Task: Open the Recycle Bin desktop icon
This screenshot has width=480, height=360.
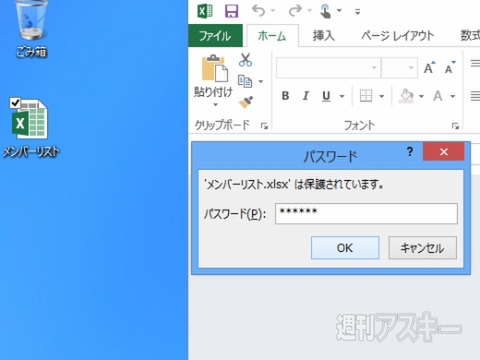Action: pyautogui.click(x=31, y=28)
